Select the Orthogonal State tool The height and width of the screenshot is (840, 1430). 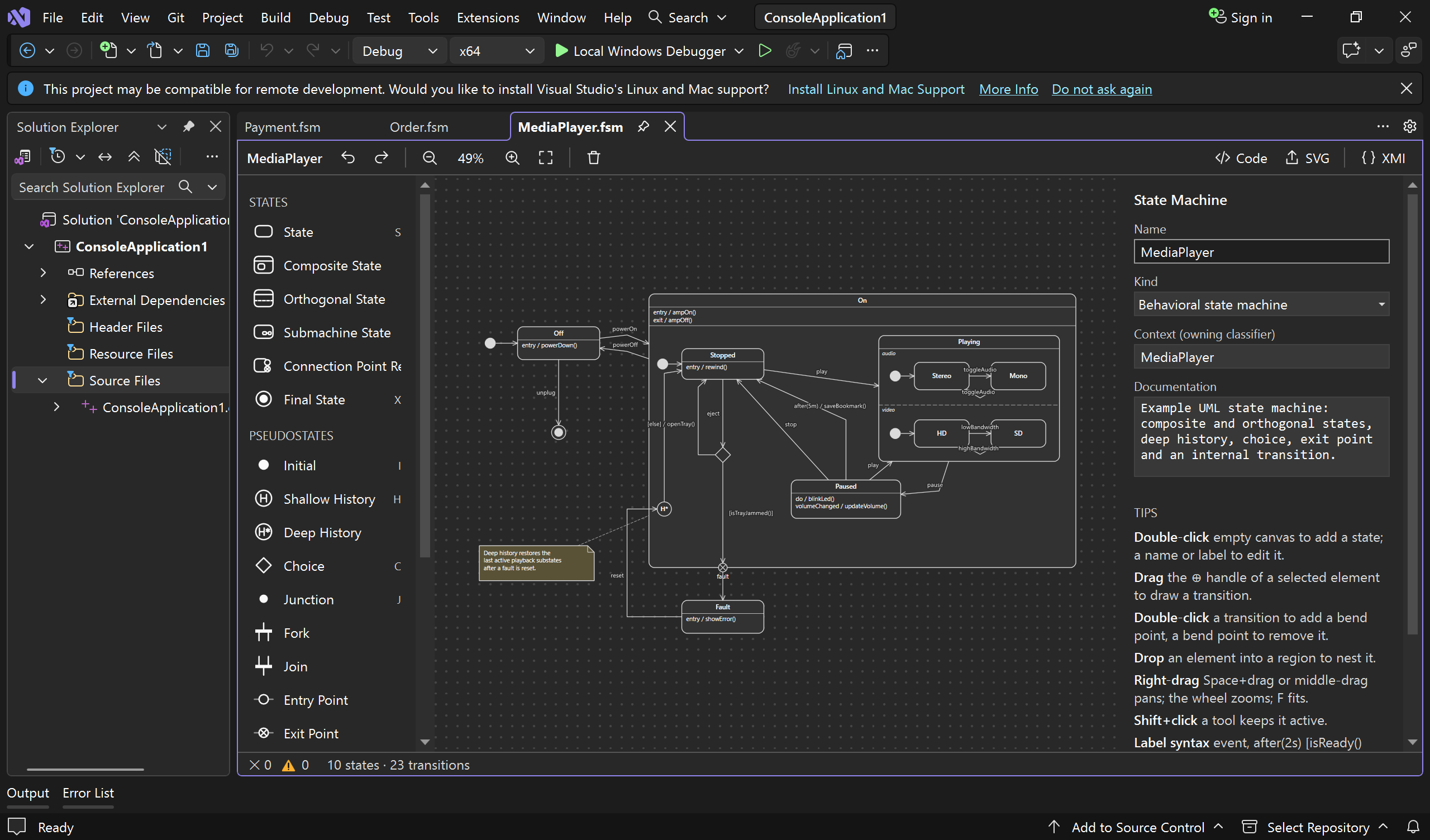326,299
